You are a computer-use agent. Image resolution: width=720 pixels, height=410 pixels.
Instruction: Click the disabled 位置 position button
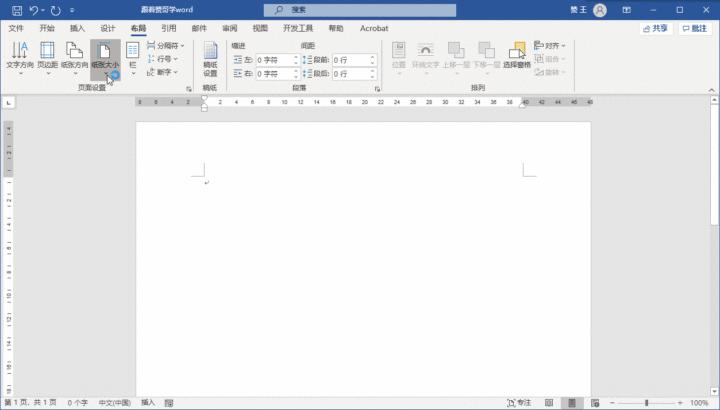(399, 58)
